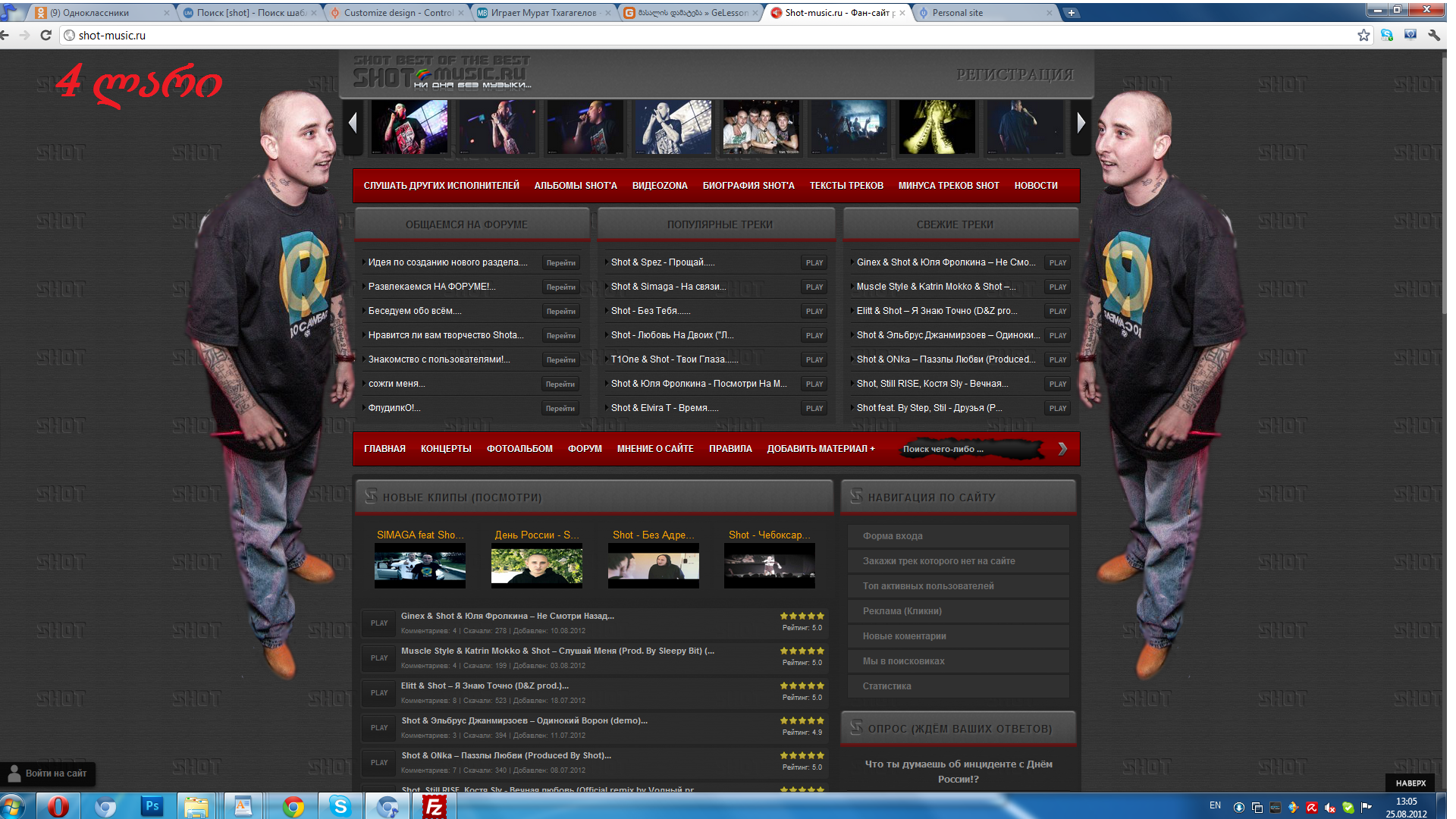Rate Shot & Эльбрус Джанмирзоев stars

coord(802,720)
